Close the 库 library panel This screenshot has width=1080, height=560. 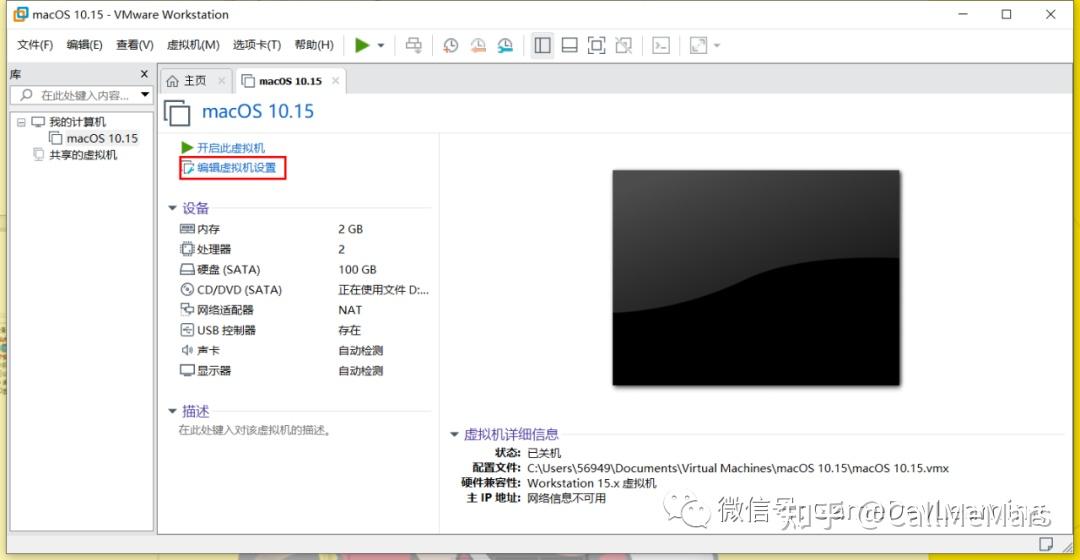pos(144,74)
